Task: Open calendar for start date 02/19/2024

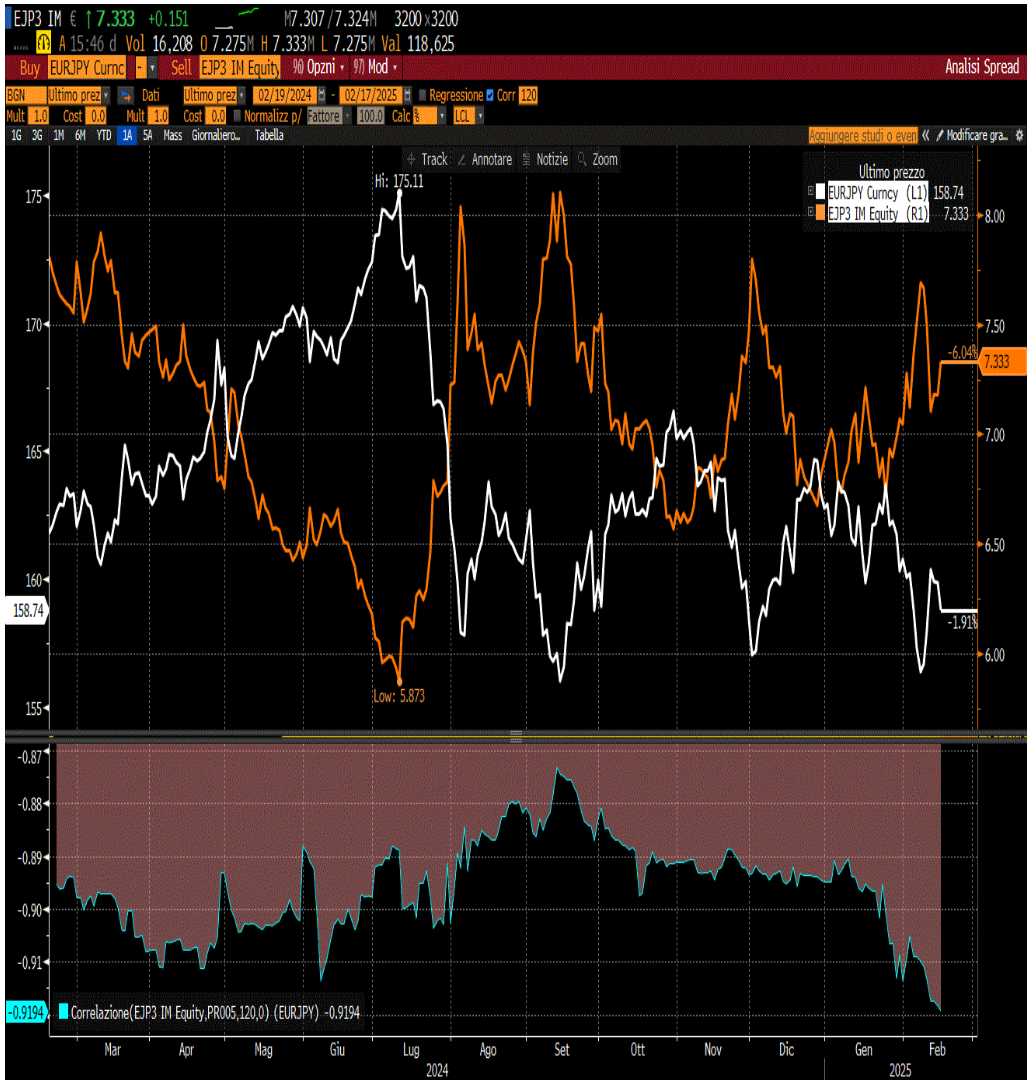Action: [322, 95]
